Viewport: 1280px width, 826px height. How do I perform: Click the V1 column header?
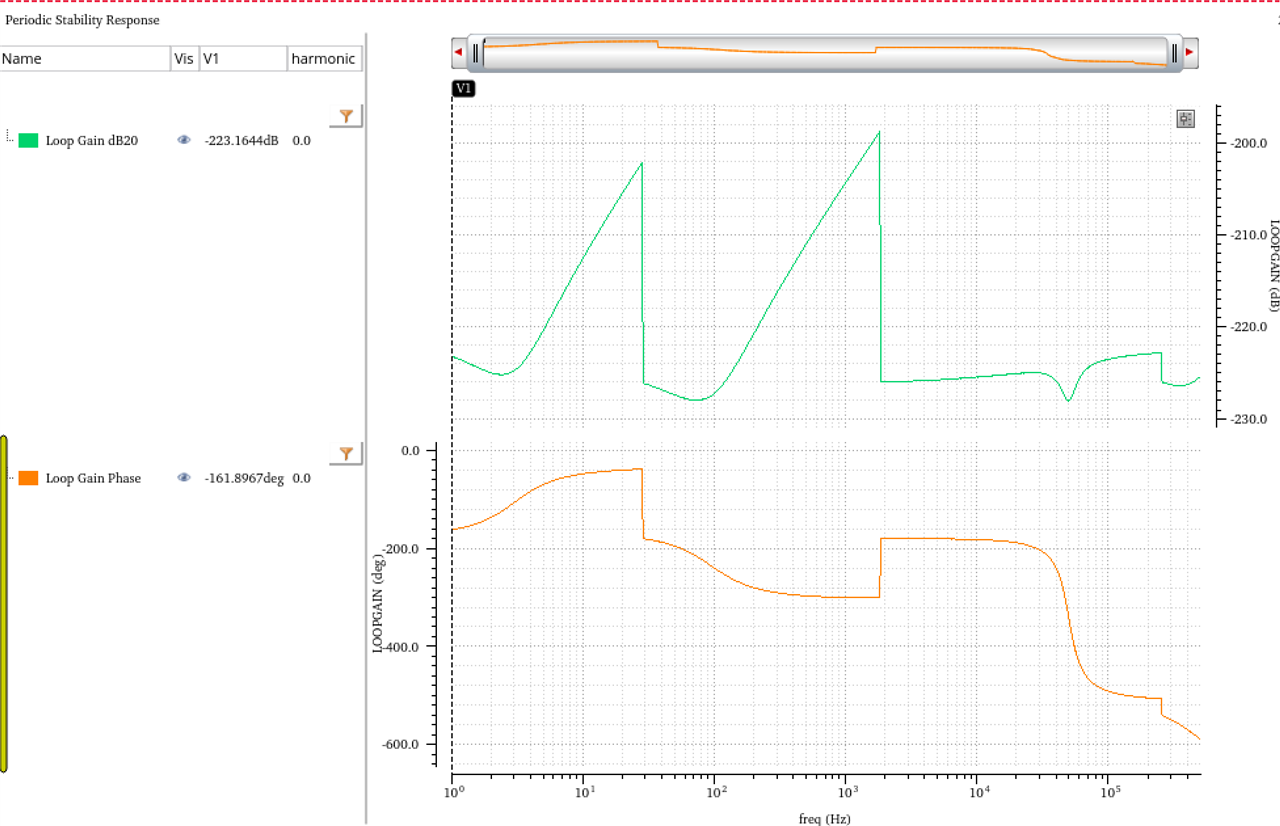click(x=243, y=59)
